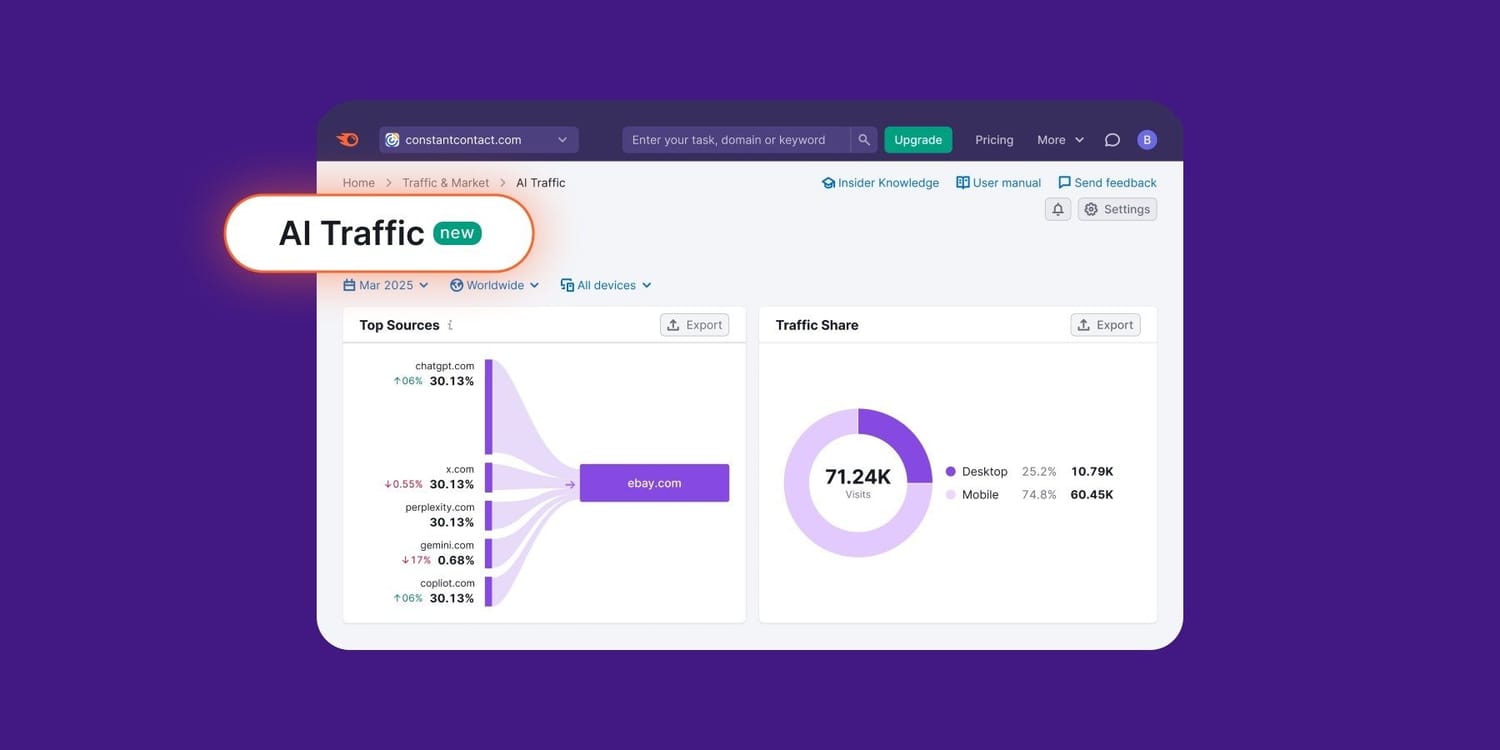This screenshot has width=1500, height=750.
Task: Click the Settings gear icon
Action: pos(1091,209)
